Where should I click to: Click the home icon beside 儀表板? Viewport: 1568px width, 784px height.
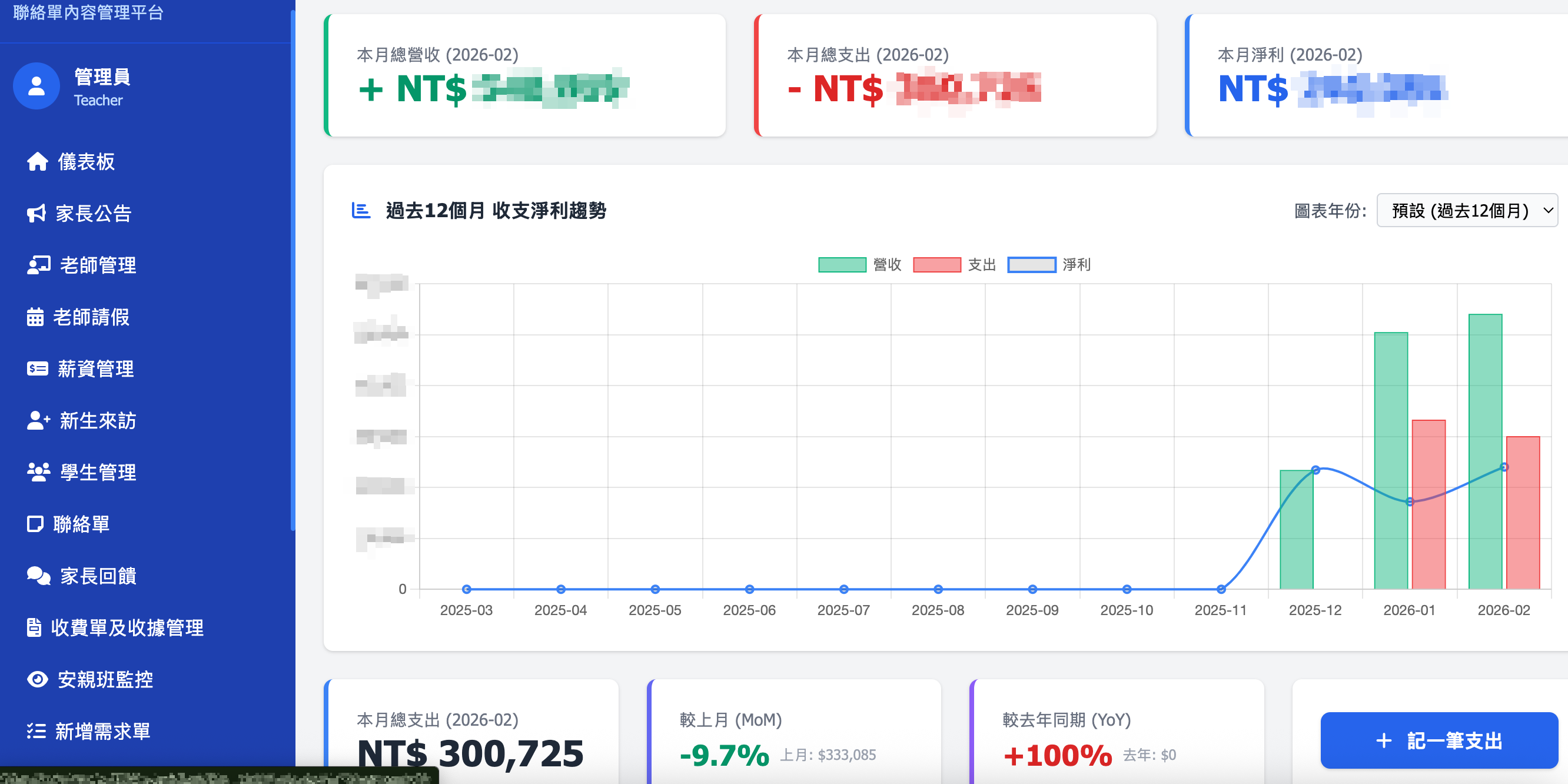pos(37,161)
